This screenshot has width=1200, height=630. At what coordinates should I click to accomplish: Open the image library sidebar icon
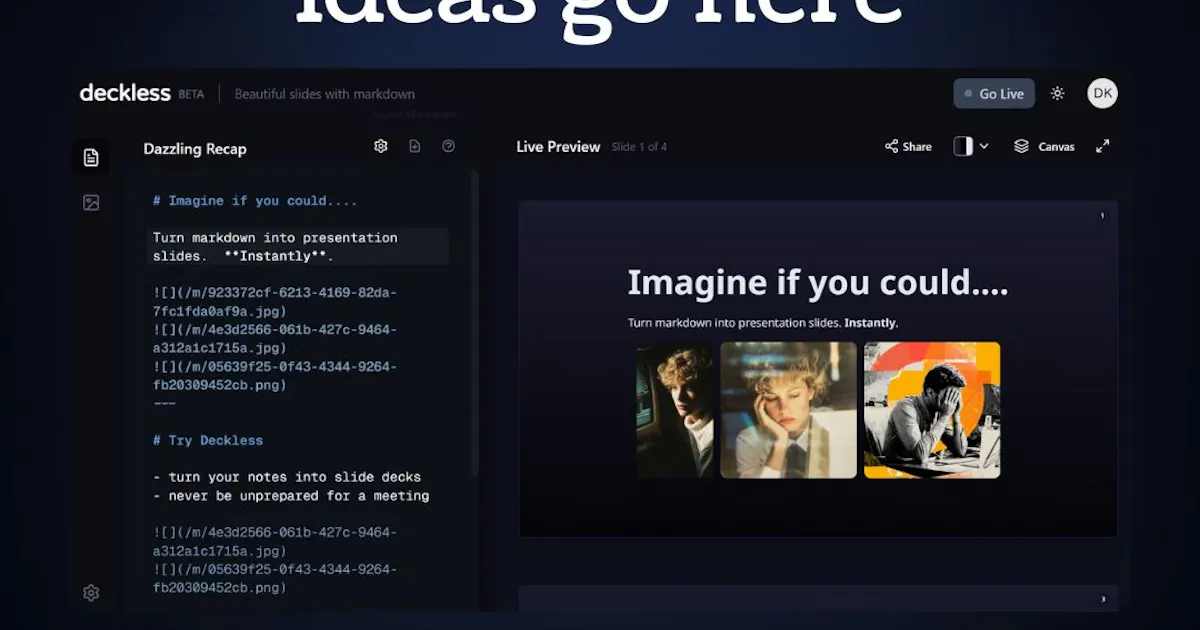[91, 203]
